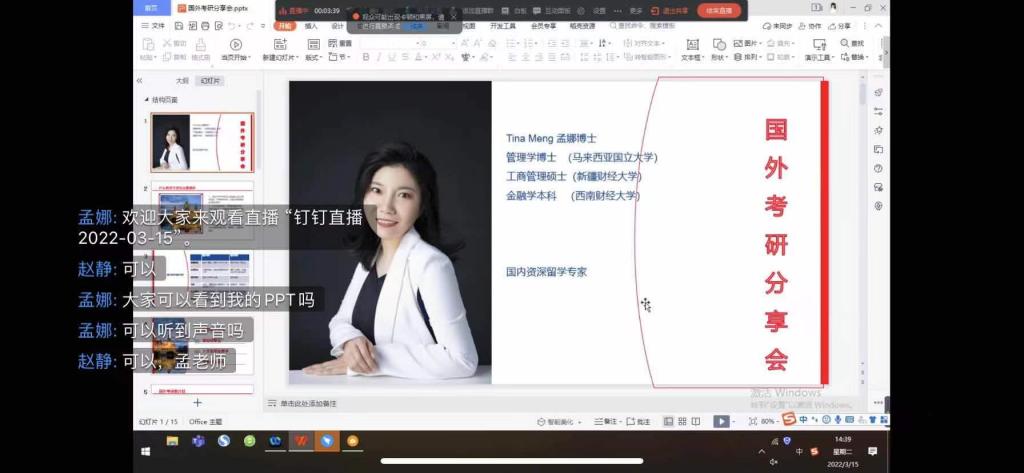1024x473 pixels.
Task: Open WPS app from Windows taskbar
Action: click(x=299, y=441)
